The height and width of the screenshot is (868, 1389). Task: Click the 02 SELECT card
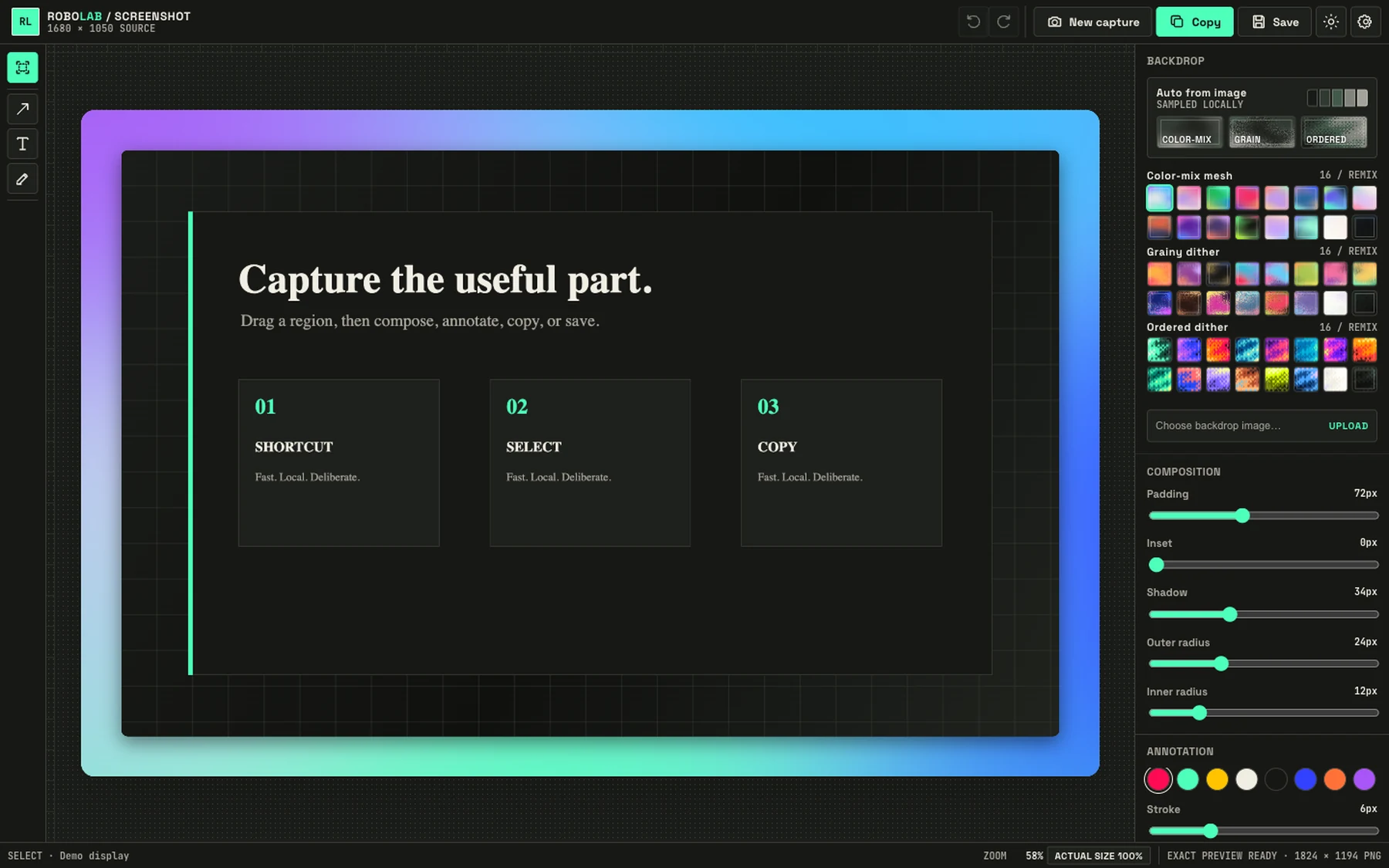click(x=590, y=463)
